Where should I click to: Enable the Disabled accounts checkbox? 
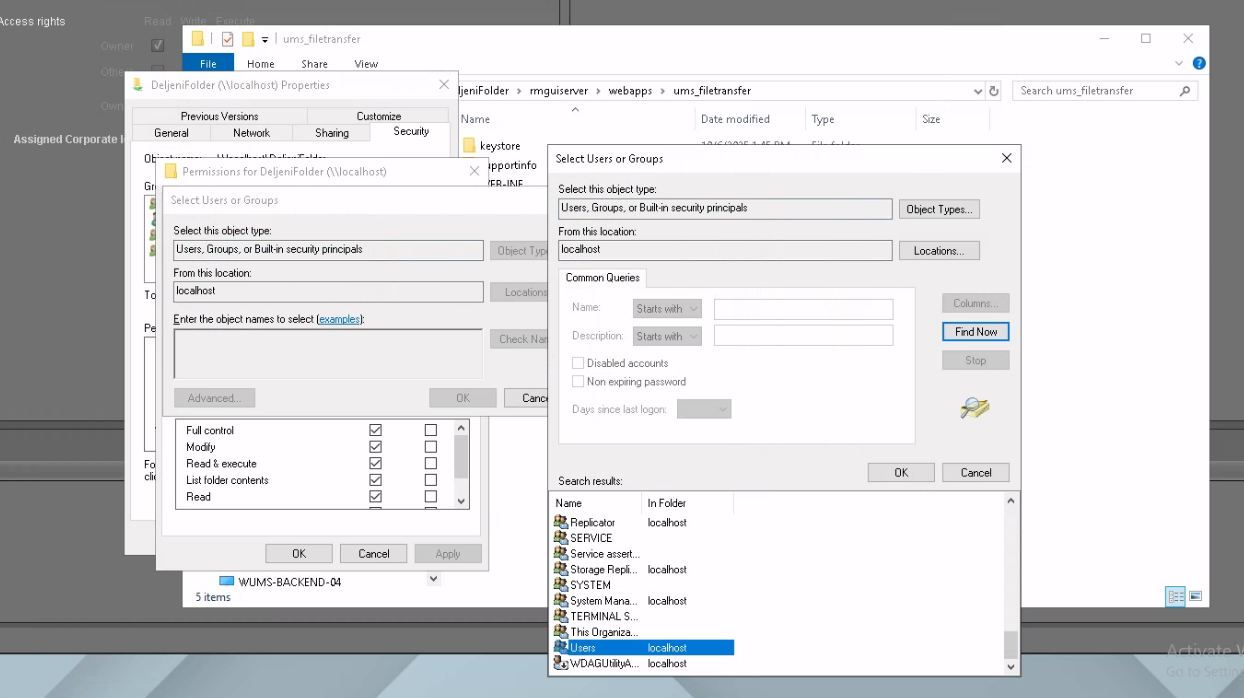tap(578, 363)
